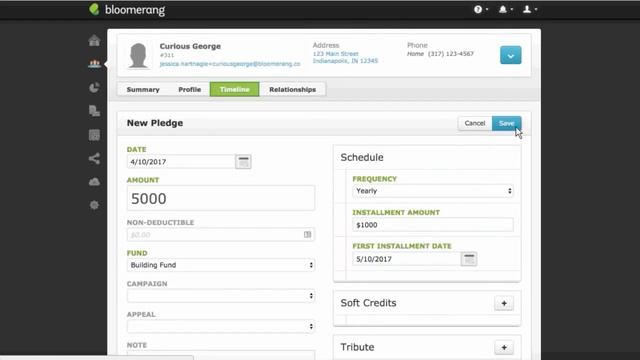Click the Non-Deductible amount field
This screenshot has height=360, width=640.
(221, 235)
